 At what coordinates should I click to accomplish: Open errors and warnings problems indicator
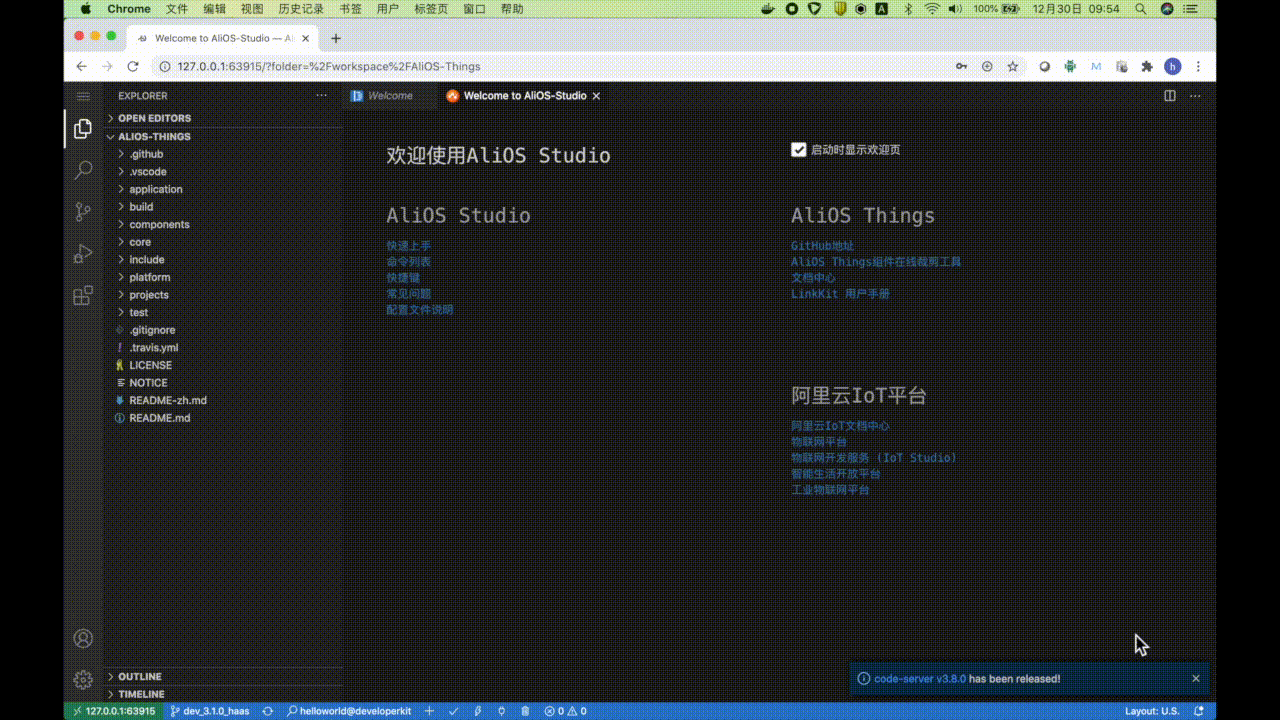(x=565, y=711)
